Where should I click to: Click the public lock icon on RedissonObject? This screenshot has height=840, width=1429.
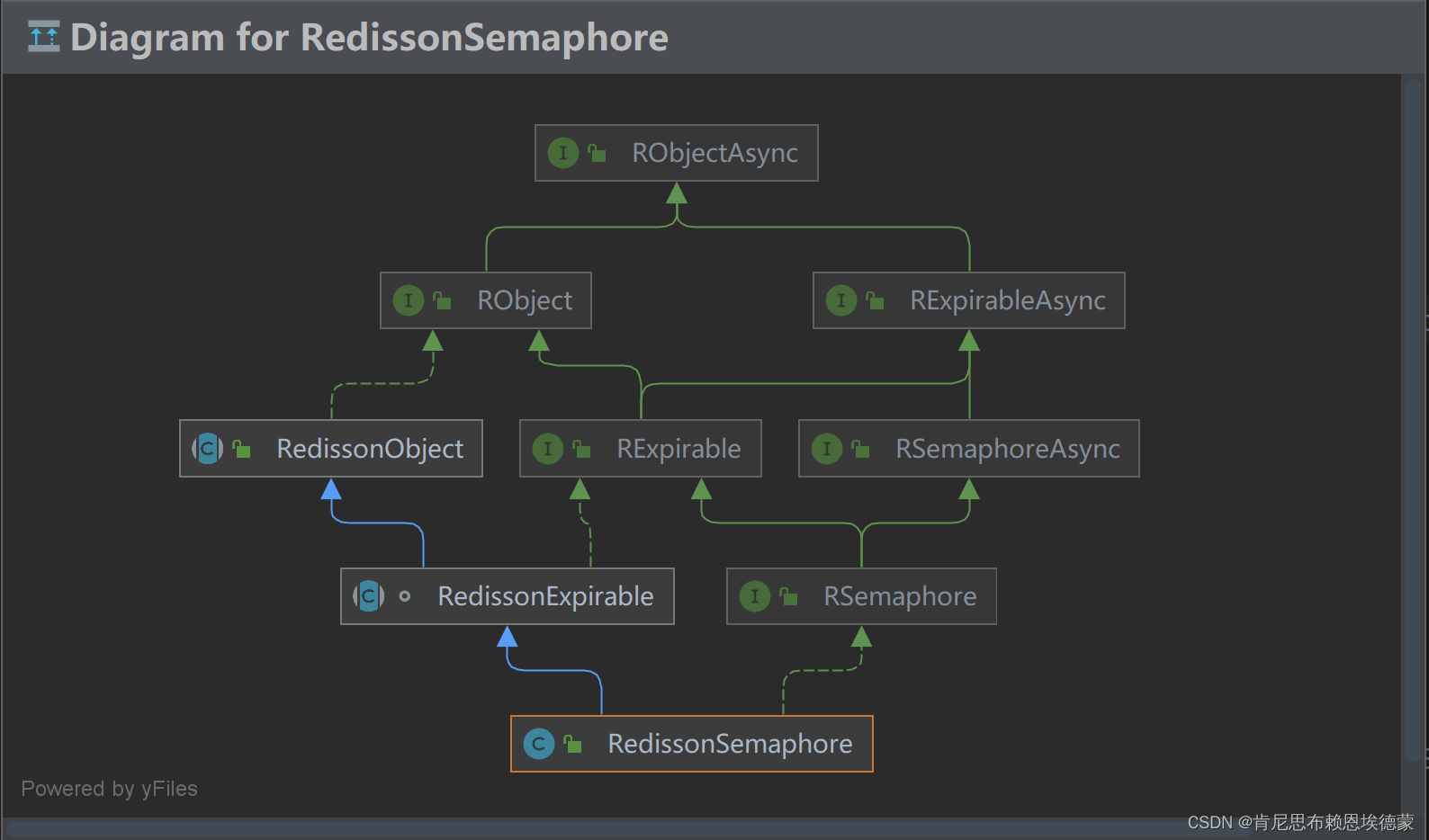[x=241, y=448]
